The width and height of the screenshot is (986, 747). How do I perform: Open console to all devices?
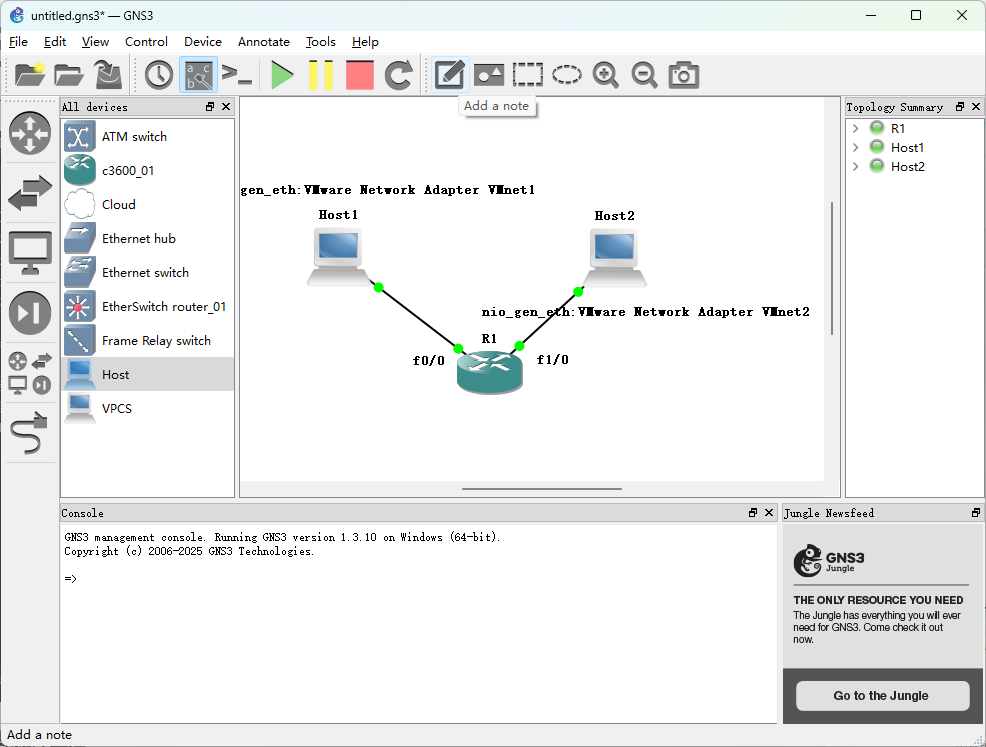point(237,75)
